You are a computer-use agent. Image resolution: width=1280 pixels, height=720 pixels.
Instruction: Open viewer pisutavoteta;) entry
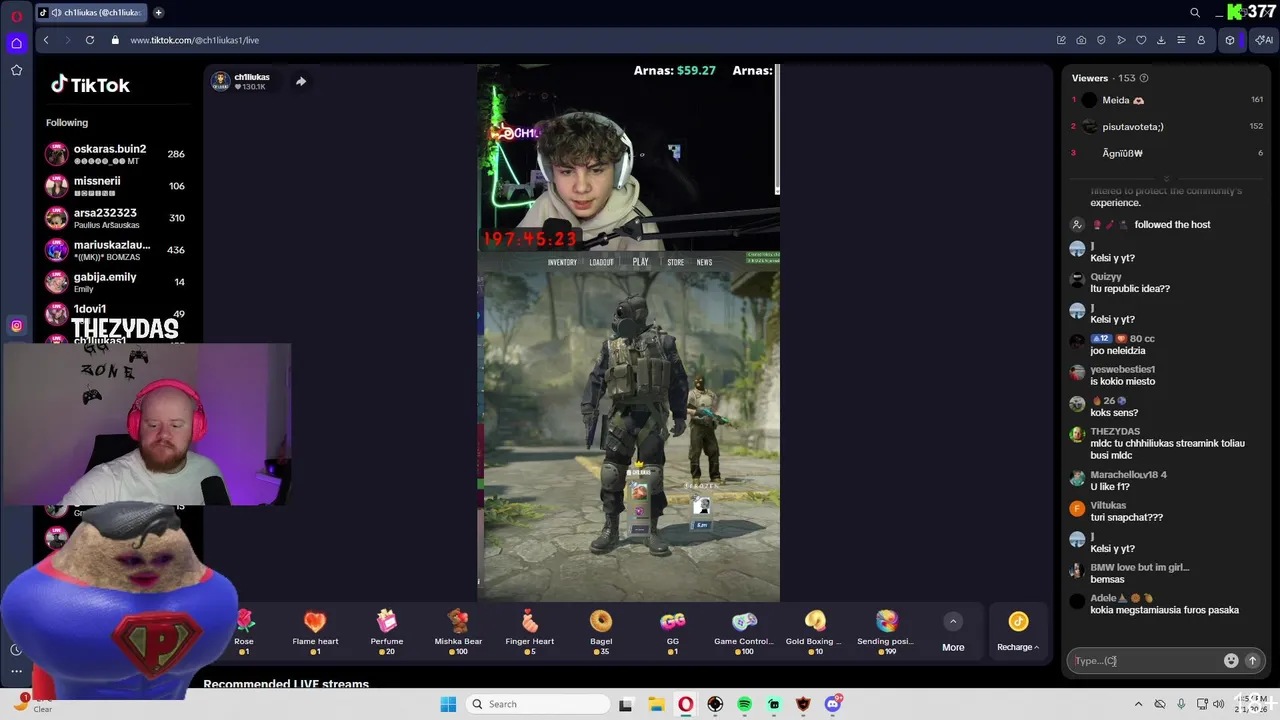[1167, 127]
